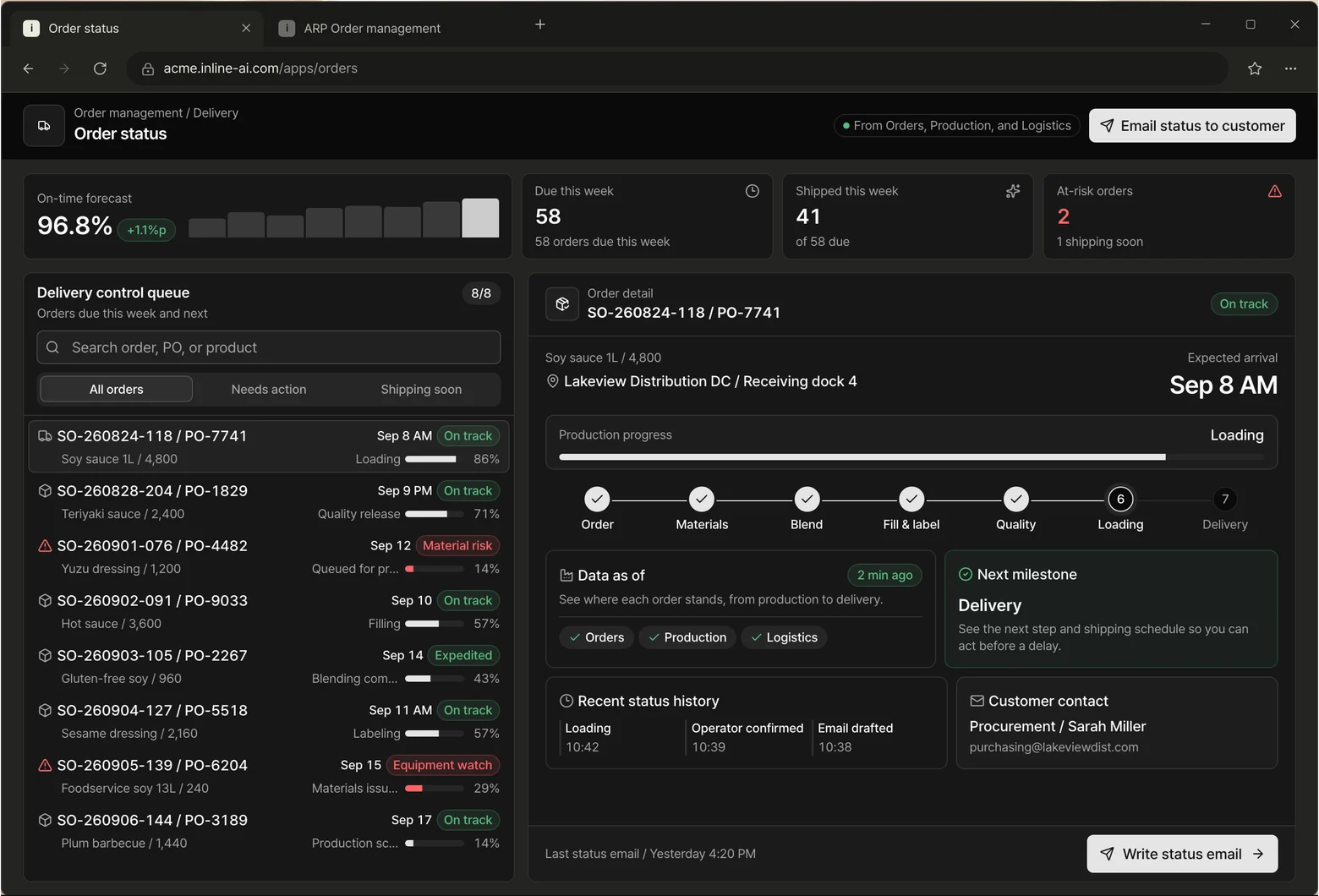
Task: Toggle the Orders data source chip
Action: [596, 637]
